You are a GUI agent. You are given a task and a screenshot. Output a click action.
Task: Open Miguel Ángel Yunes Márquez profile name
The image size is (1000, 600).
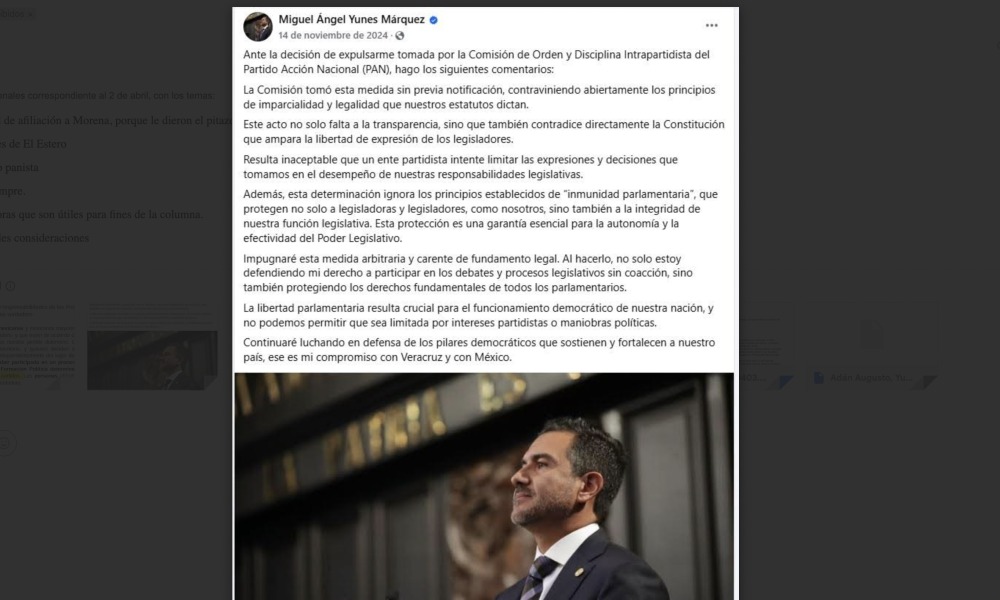(351, 20)
